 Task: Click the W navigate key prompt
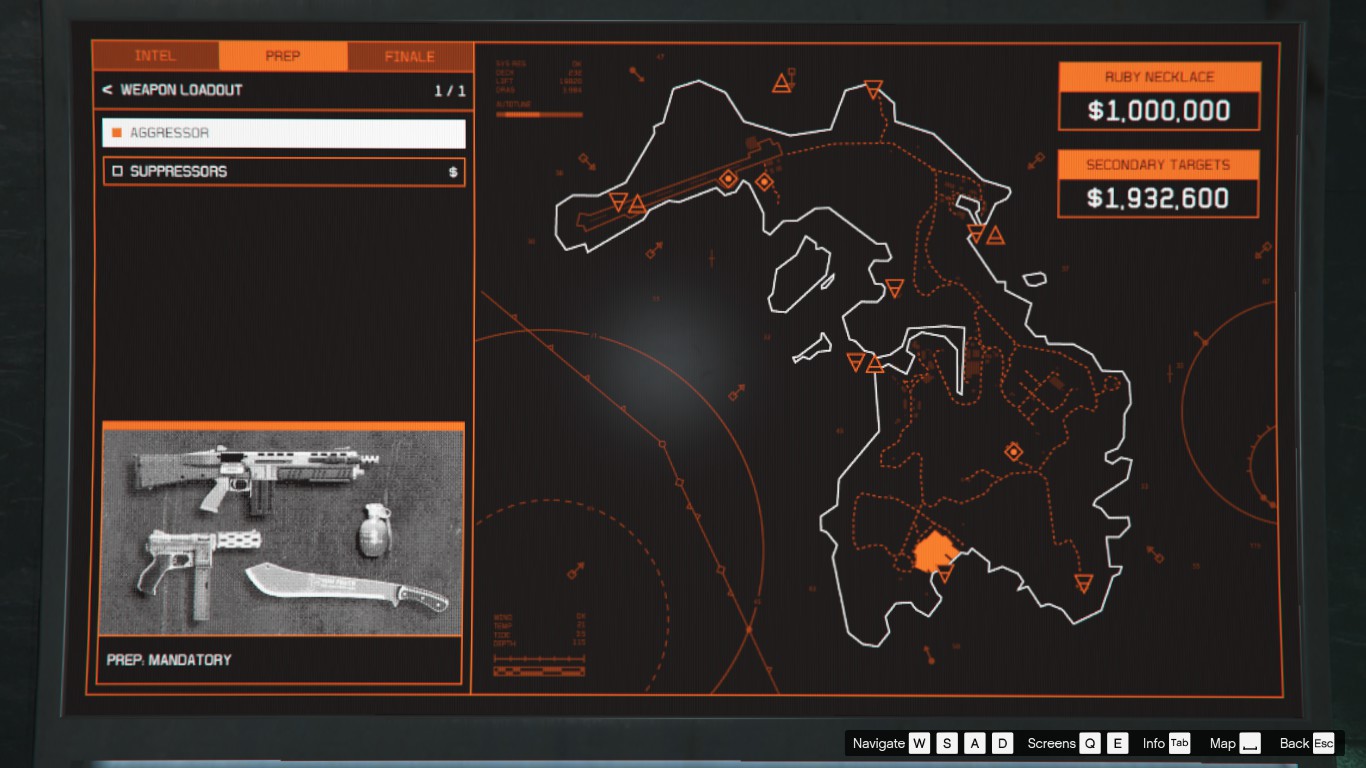tap(919, 743)
